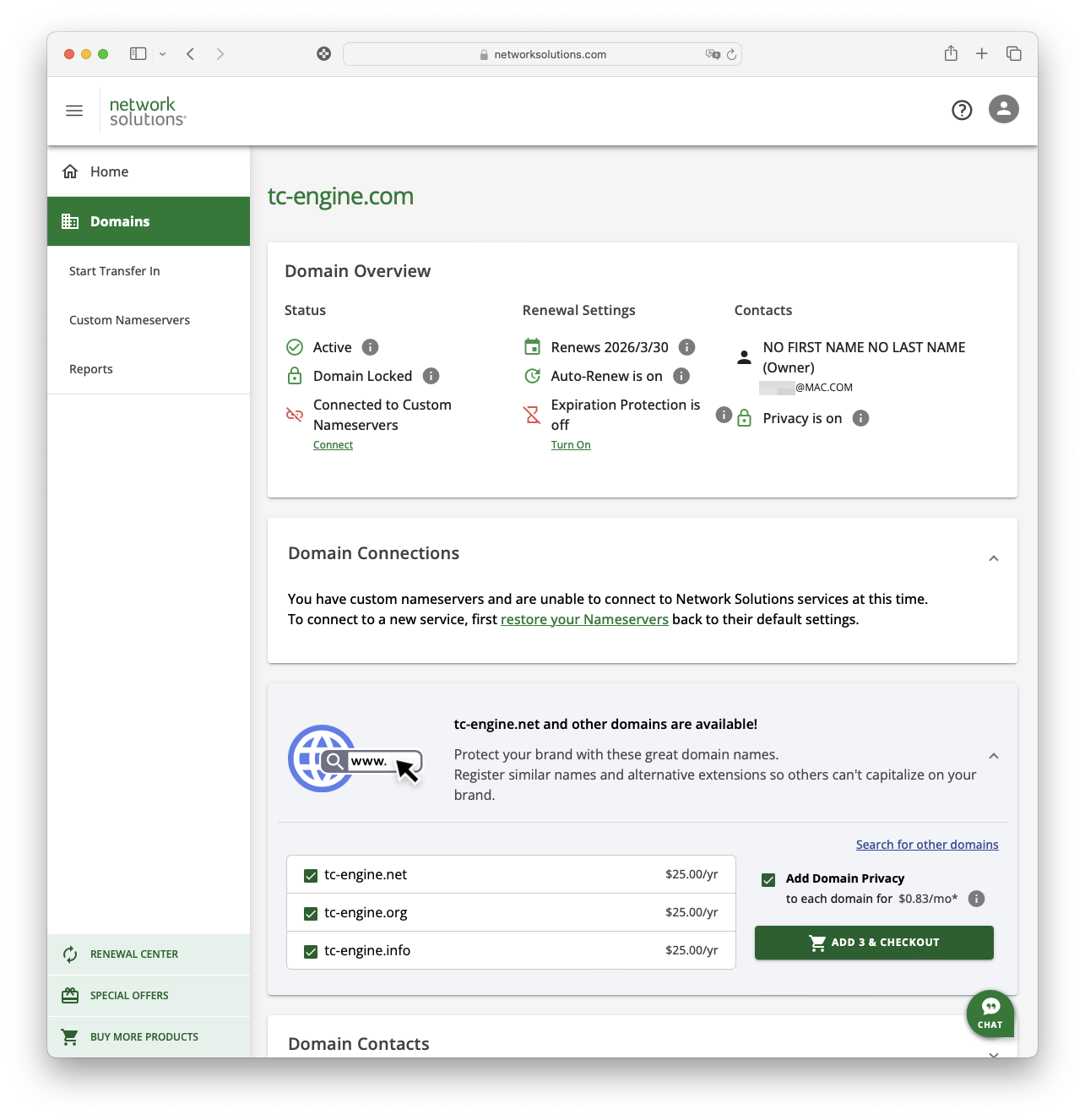The width and height of the screenshot is (1085, 1120).
Task: Go to Home in sidebar
Action: (x=149, y=171)
